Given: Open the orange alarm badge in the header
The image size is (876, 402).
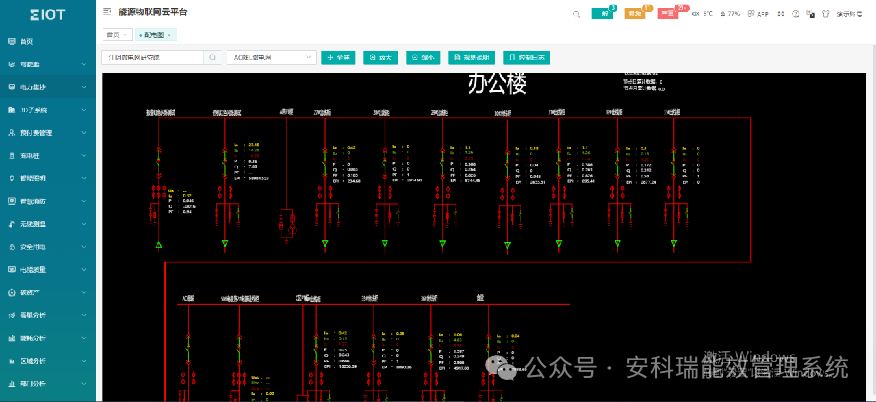Looking at the screenshot, I should pyautogui.click(x=636, y=13).
